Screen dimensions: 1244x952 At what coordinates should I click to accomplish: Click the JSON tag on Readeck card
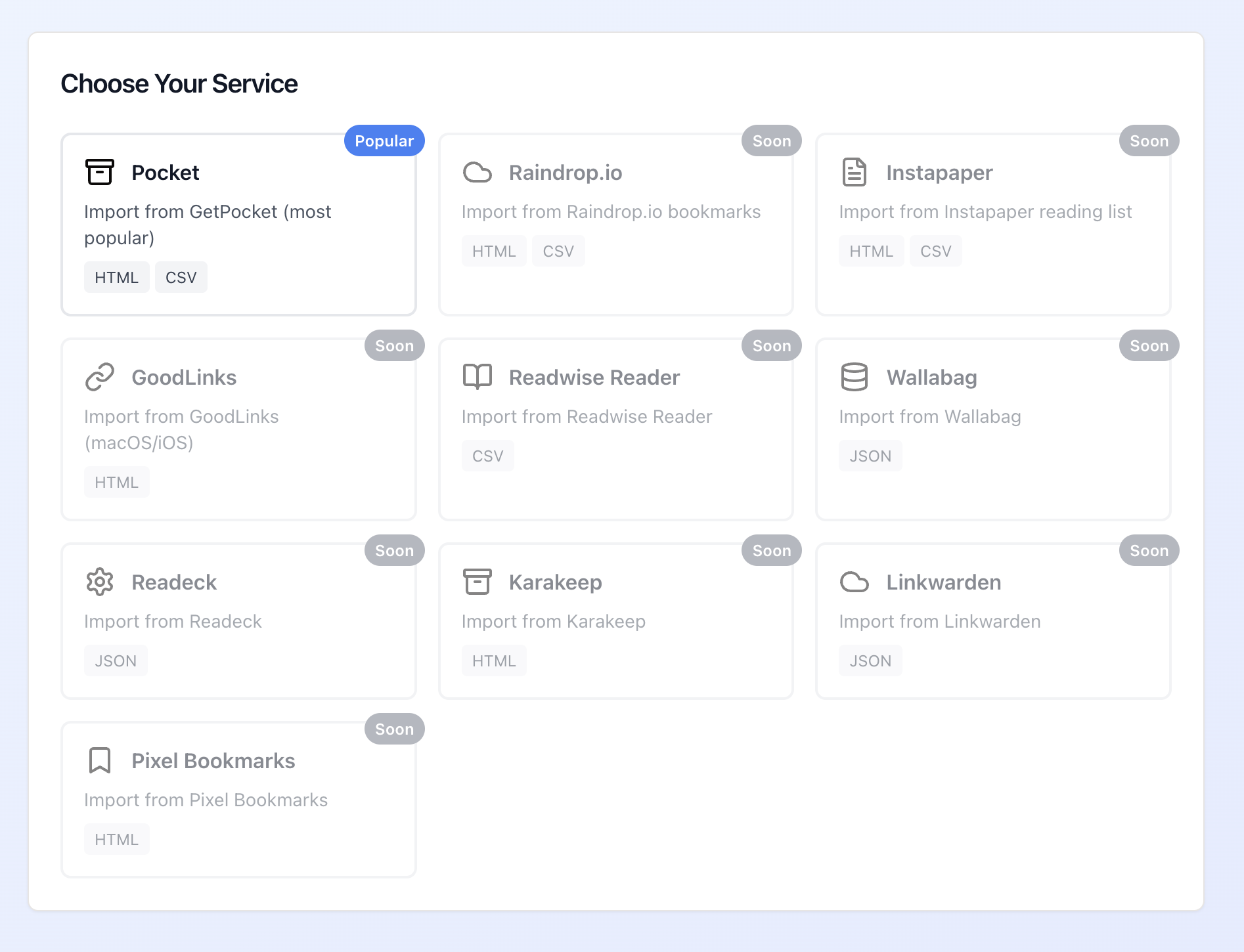click(x=116, y=660)
